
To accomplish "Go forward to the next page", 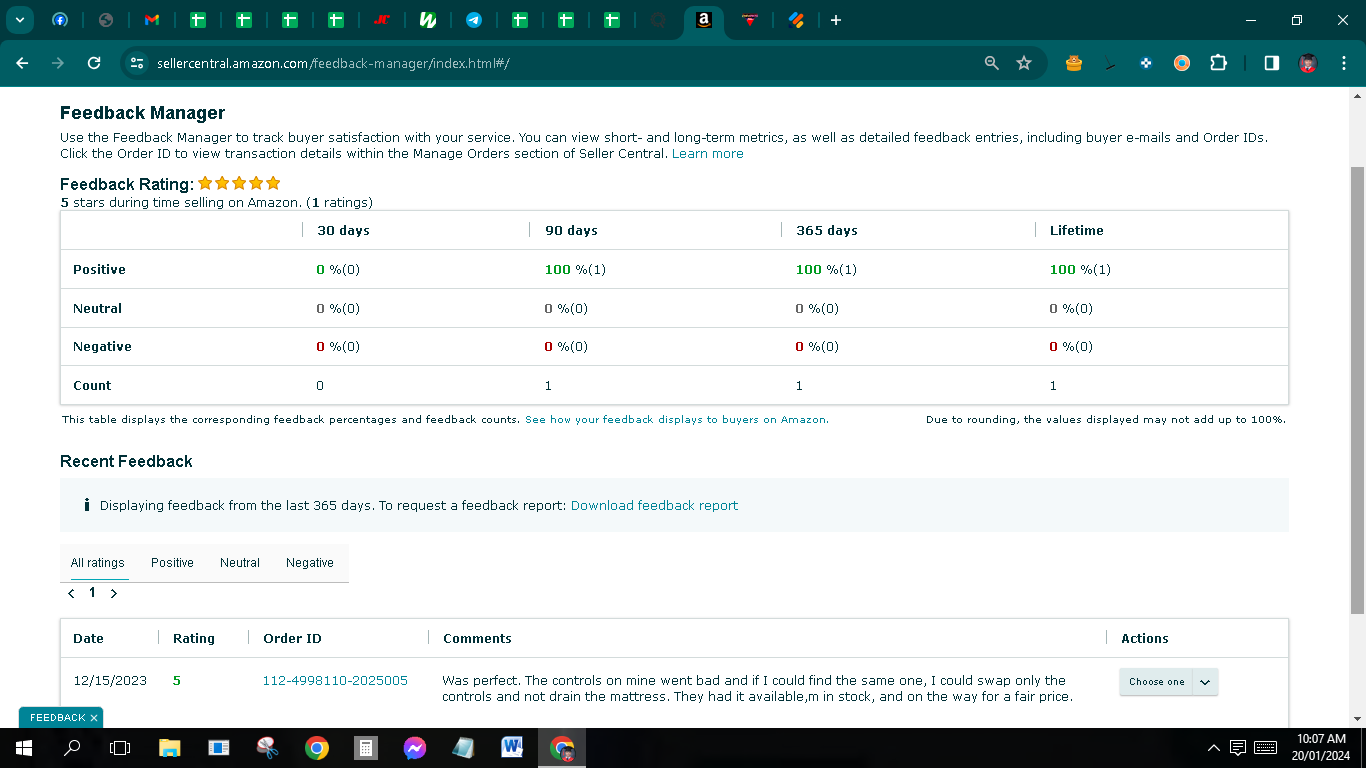I will coord(58,63).
